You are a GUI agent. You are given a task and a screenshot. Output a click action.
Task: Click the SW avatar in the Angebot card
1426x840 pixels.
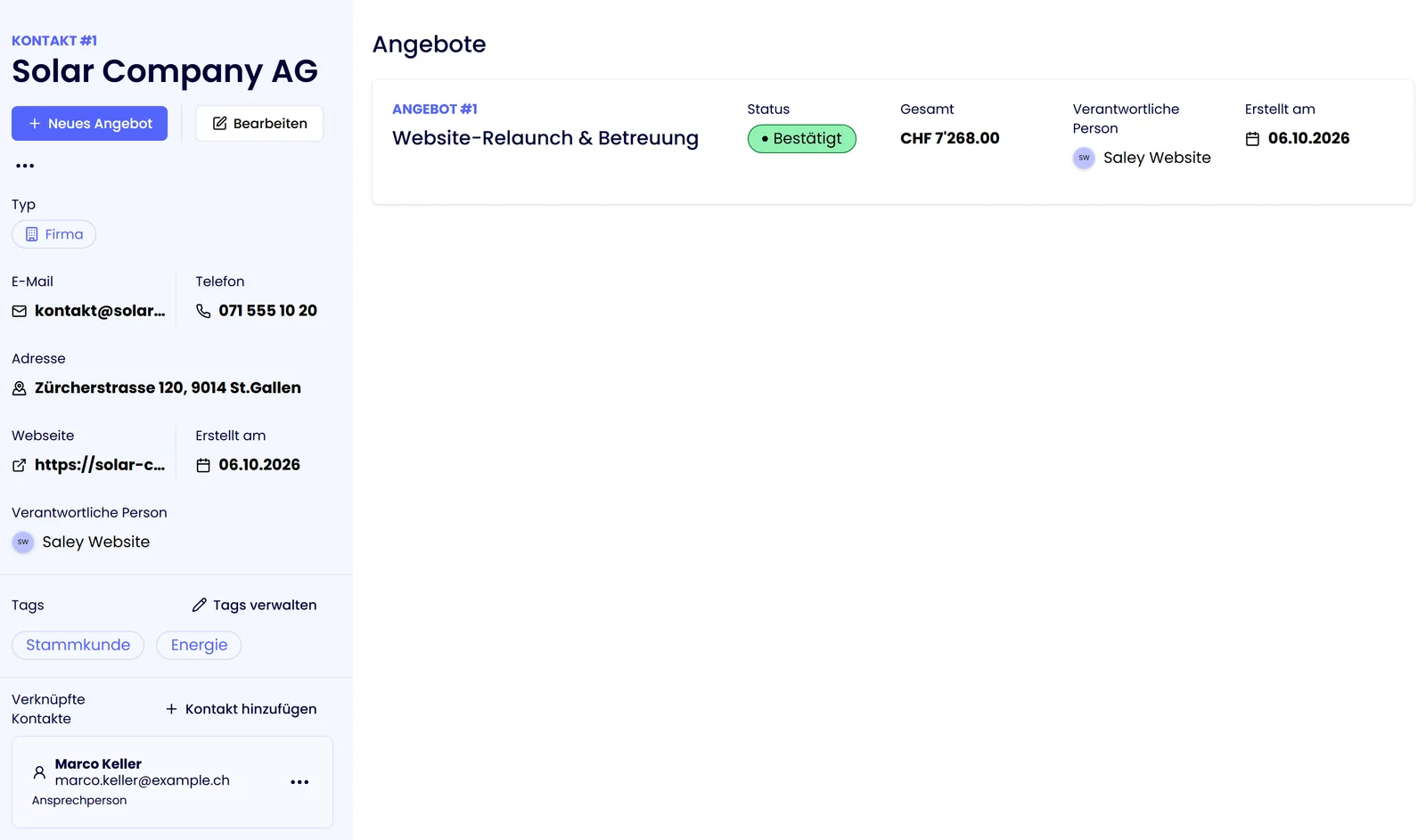1084,158
